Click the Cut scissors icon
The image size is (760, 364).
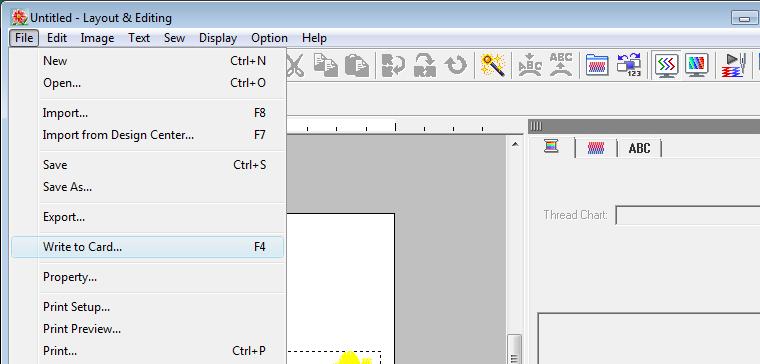click(294, 65)
